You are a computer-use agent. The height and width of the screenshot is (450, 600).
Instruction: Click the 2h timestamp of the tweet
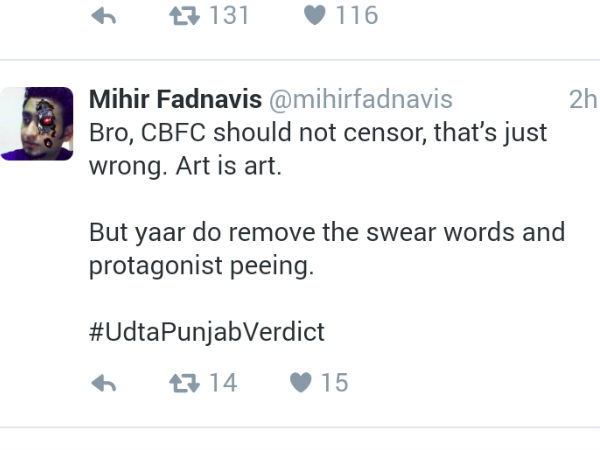(x=582, y=99)
